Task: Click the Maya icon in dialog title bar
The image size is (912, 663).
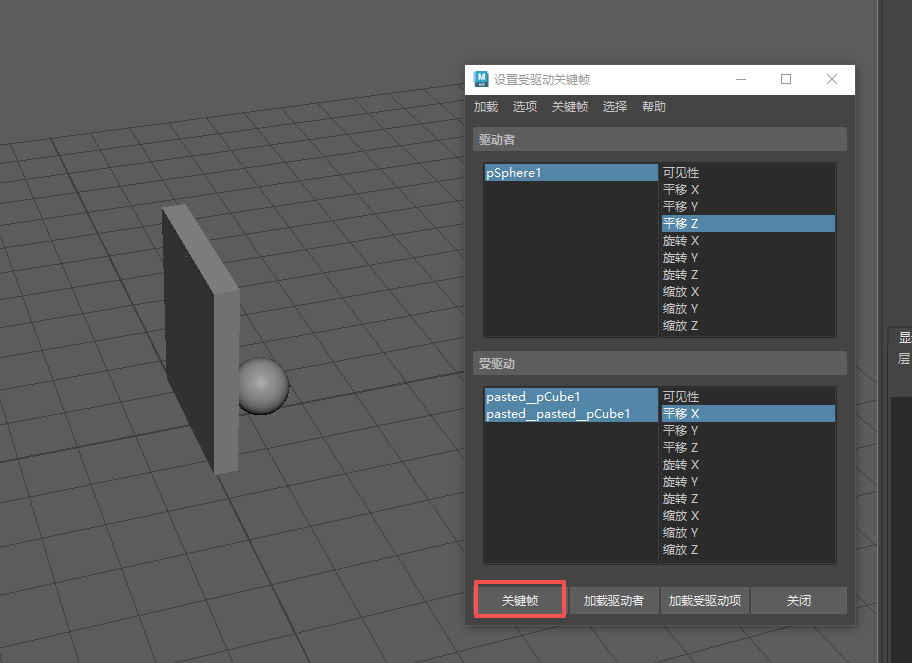Action: coord(481,79)
